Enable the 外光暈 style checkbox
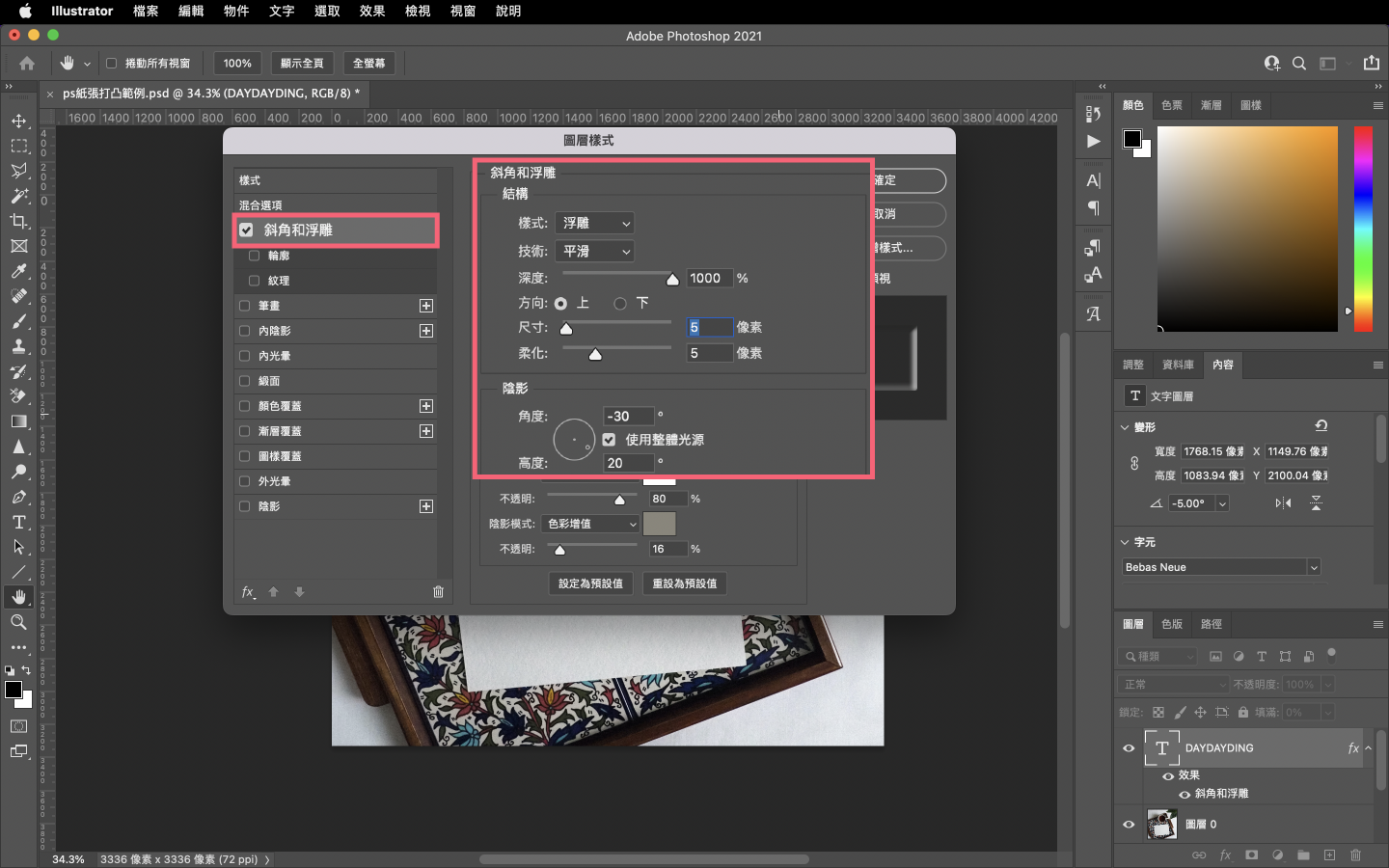1389x868 pixels. click(244, 481)
